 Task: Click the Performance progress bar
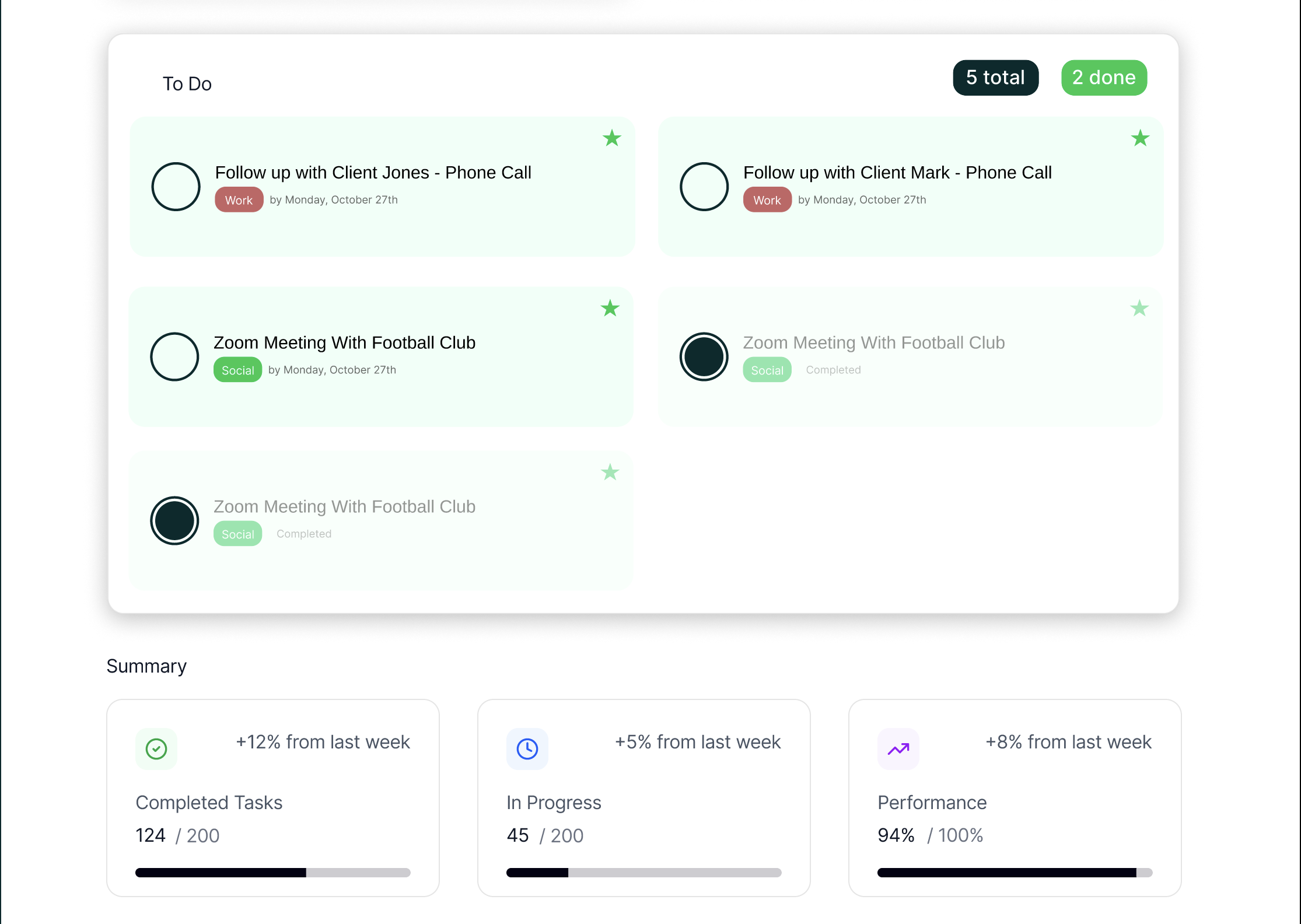coord(1015,873)
